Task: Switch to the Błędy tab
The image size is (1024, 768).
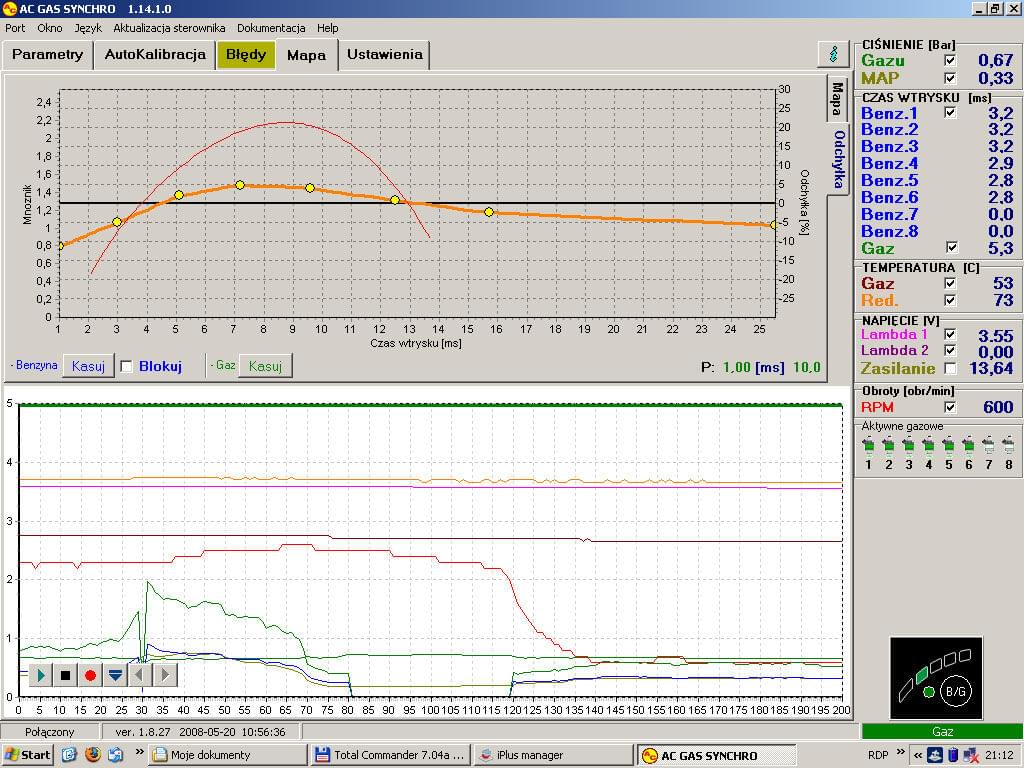Action: (246, 54)
